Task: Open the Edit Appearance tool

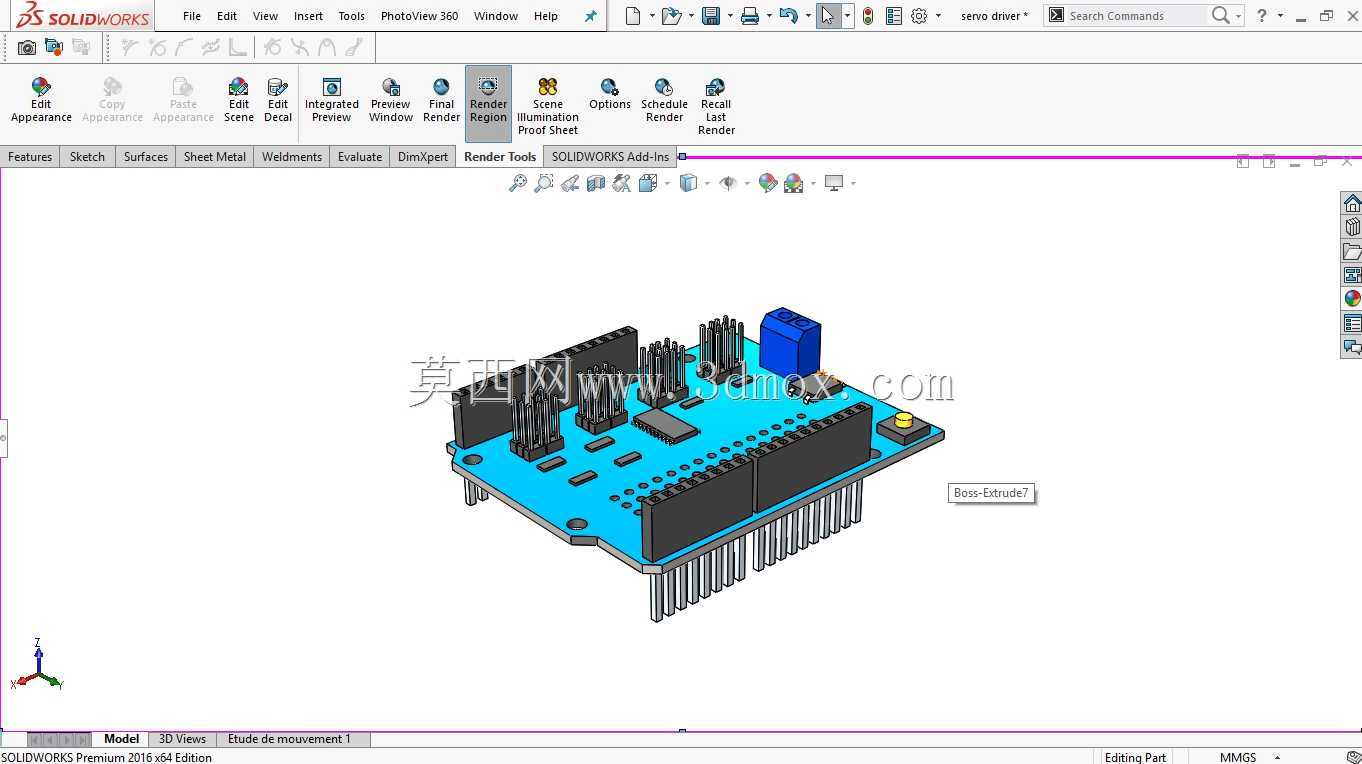Action: (41, 101)
